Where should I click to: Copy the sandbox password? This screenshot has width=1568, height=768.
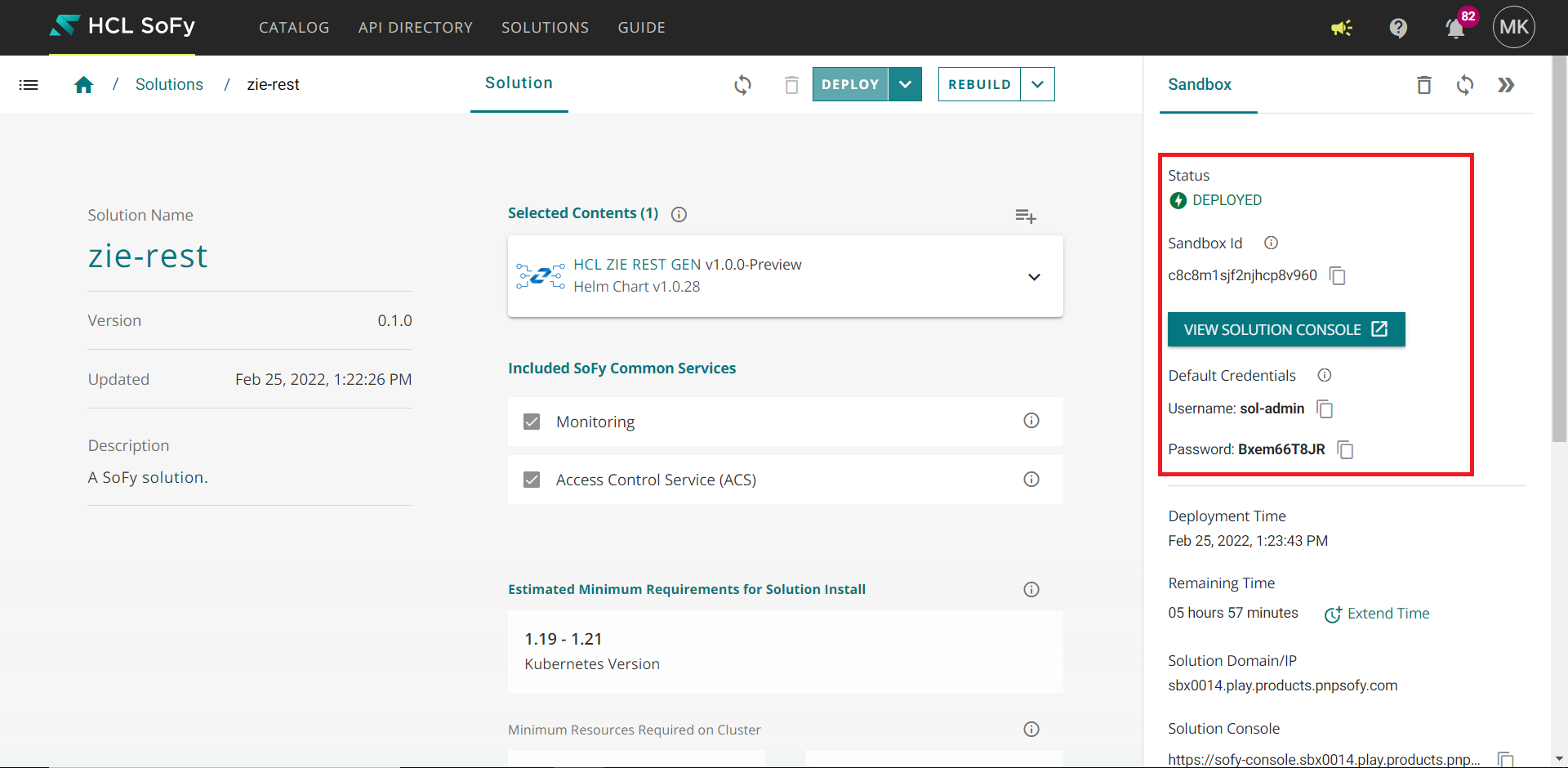point(1345,450)
